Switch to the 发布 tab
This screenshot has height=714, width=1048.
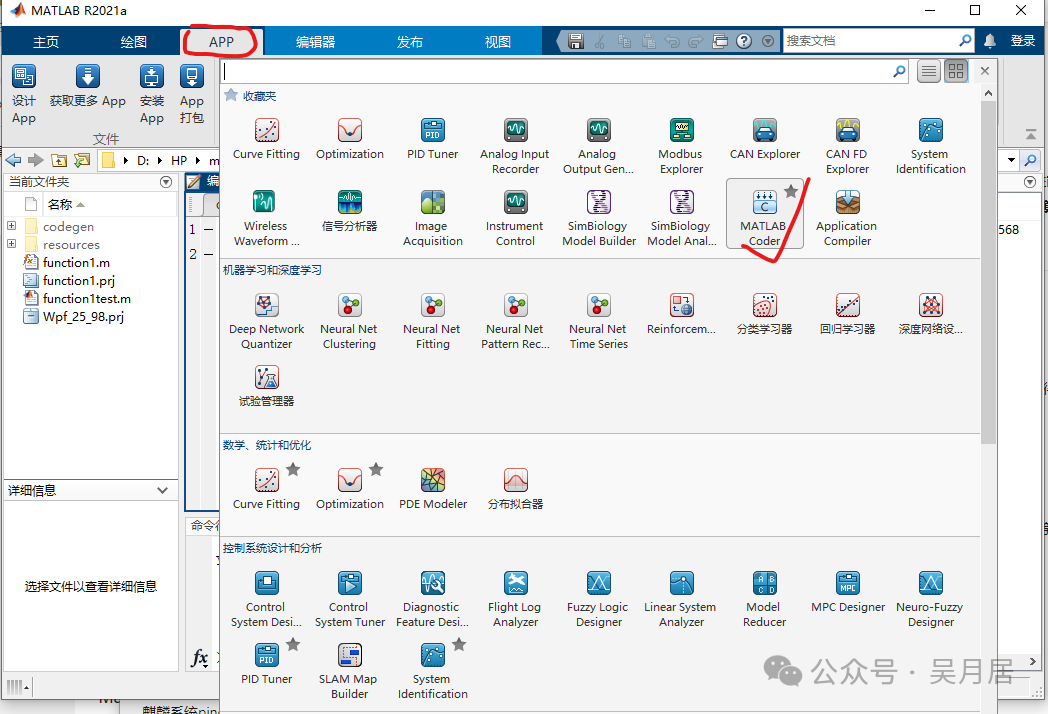(x=409, y=41)
